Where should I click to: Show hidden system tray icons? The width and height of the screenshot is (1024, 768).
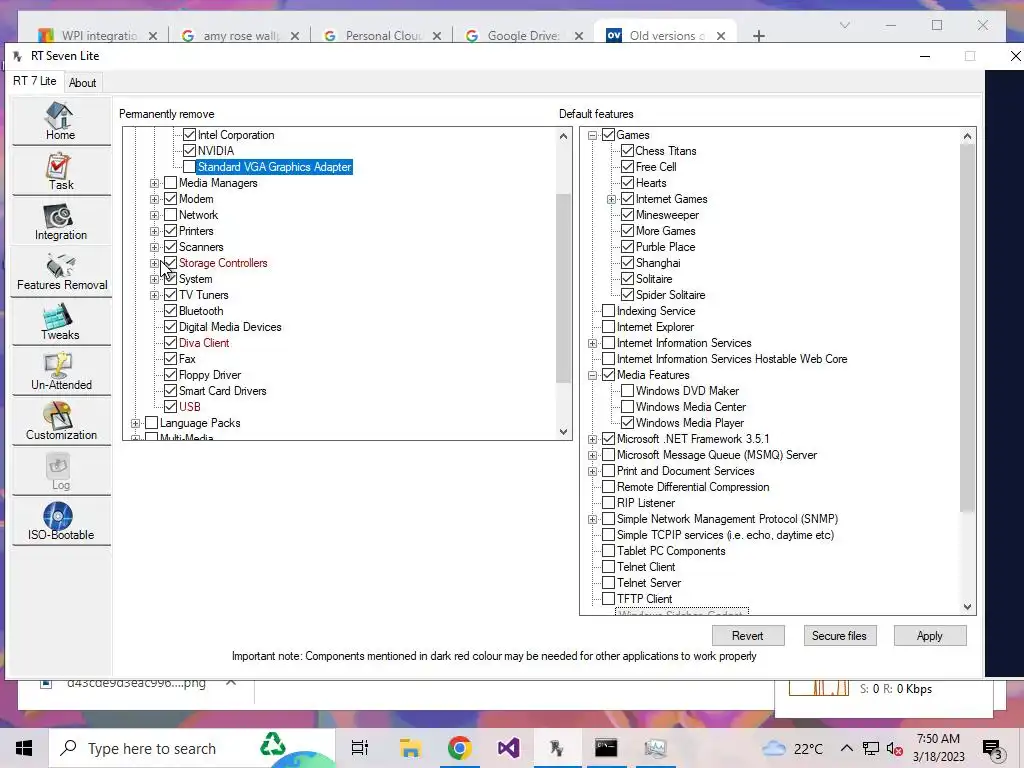(x=846, y=748)
